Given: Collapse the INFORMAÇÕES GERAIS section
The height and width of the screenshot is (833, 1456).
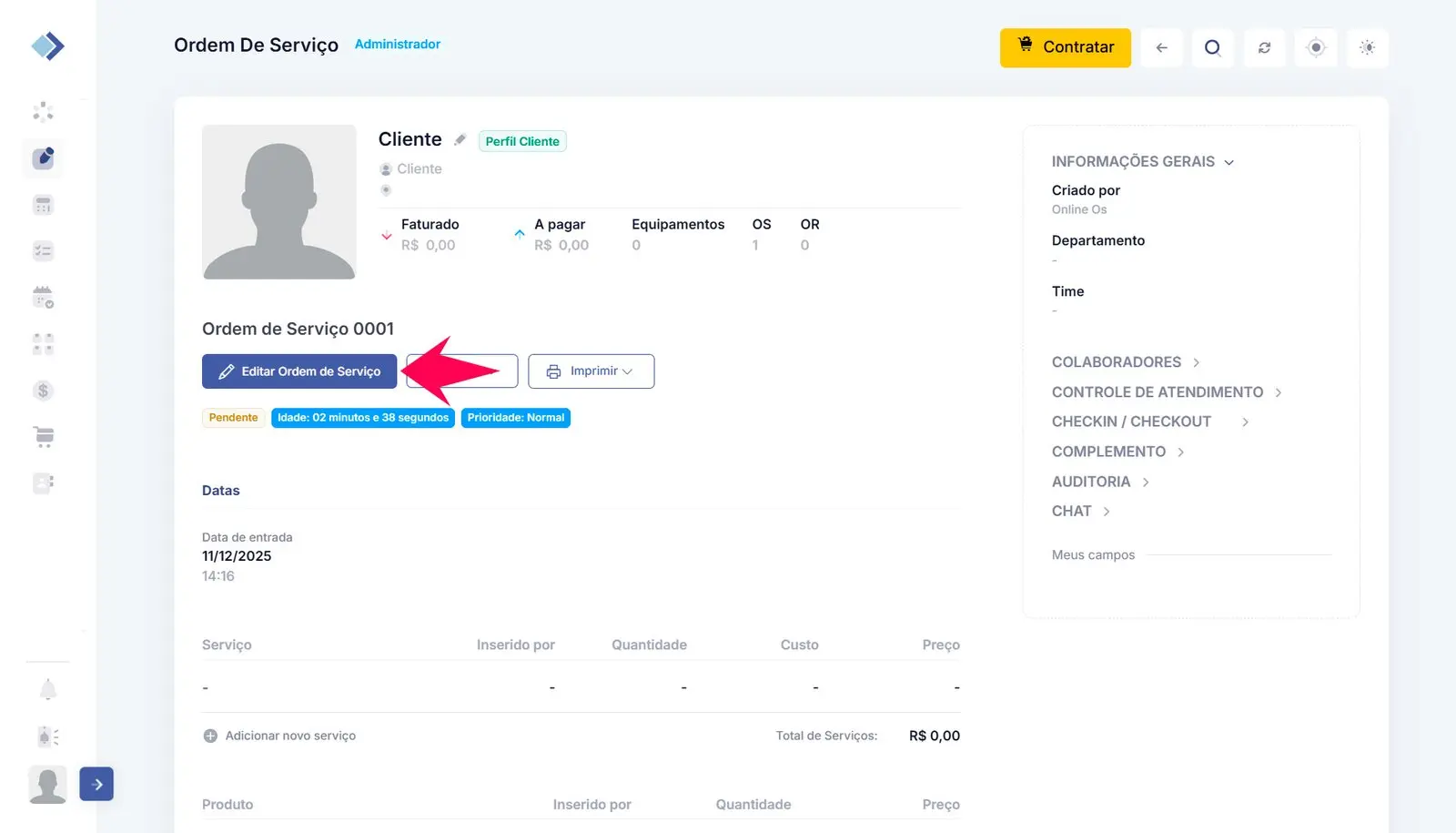Looking at the screenshot, I should point(1142,162).
